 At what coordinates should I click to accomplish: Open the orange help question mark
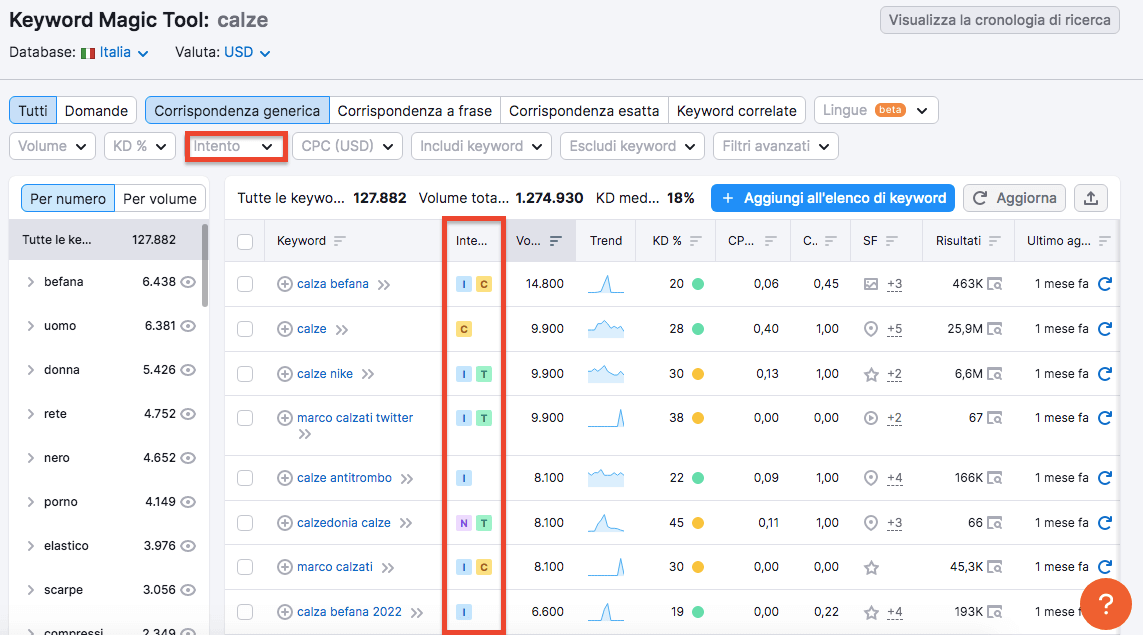1106,604
